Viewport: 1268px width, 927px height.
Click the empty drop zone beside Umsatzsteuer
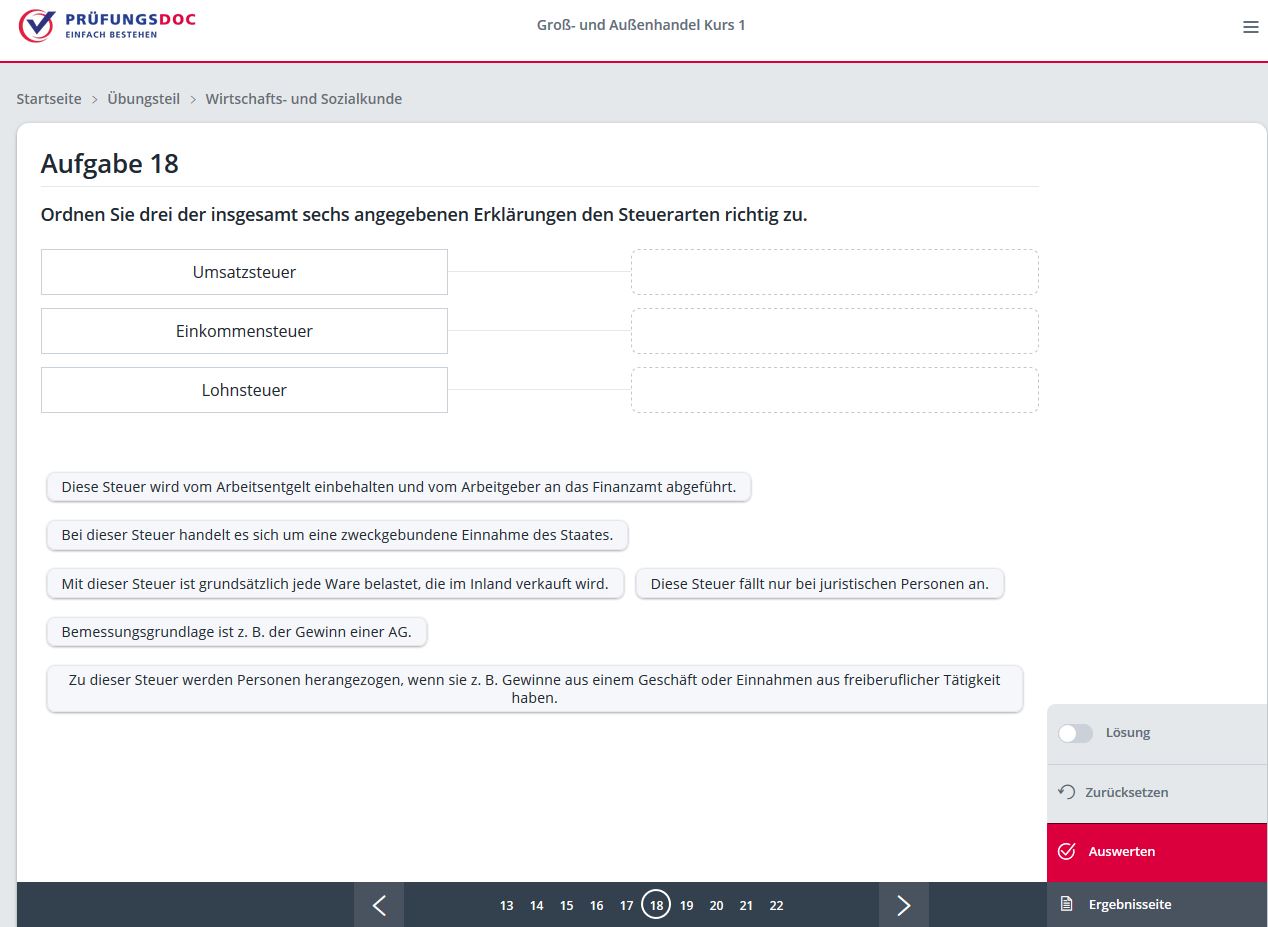[x=834, y=272]
